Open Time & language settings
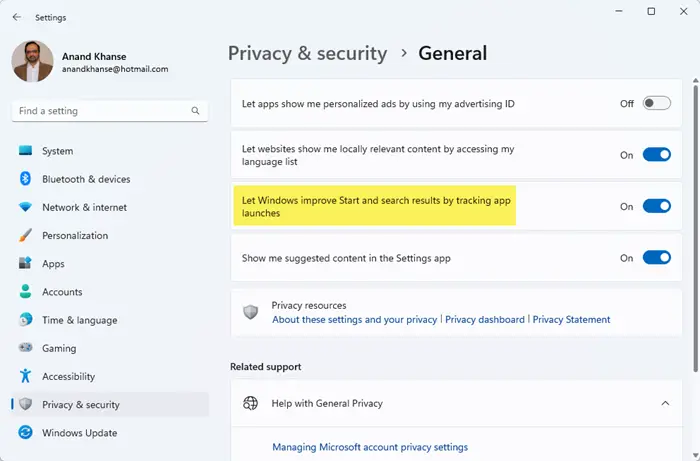Screen dimensions: 700x461 (110, 320)
